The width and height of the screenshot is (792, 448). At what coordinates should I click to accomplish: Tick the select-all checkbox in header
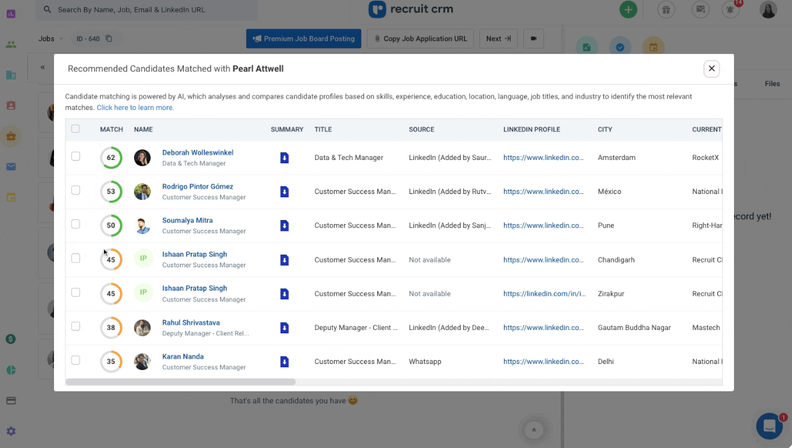(x=75, y=129)
